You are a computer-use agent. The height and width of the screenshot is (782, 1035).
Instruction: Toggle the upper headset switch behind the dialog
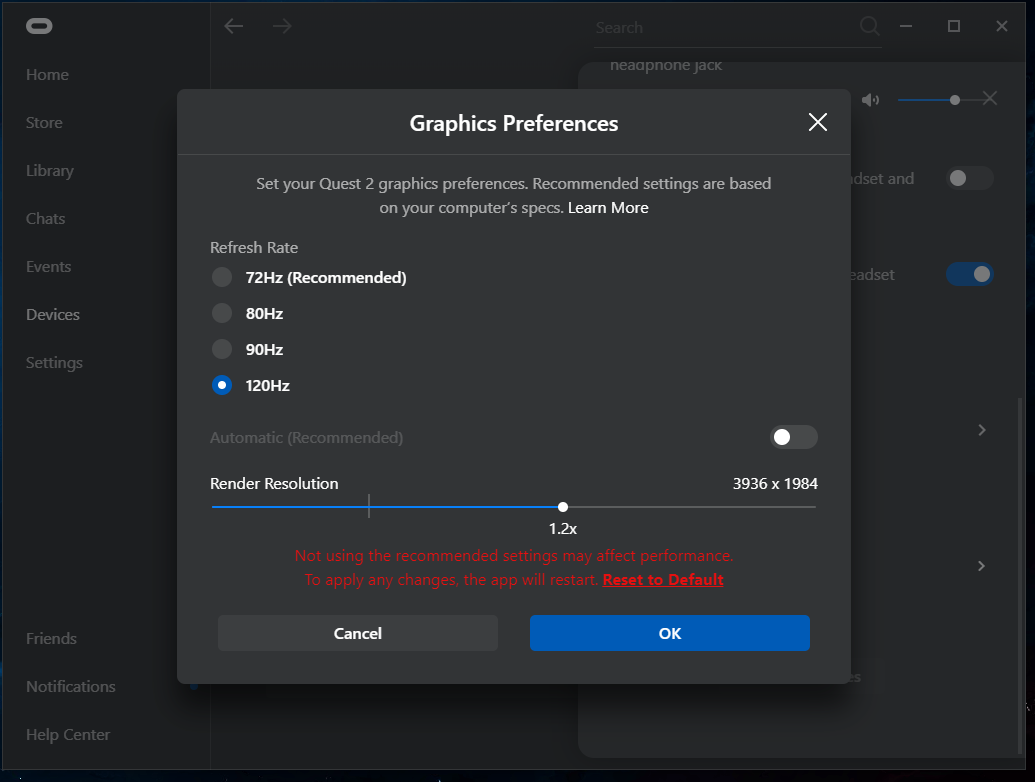pyautogui.click(x=969, y=178)
